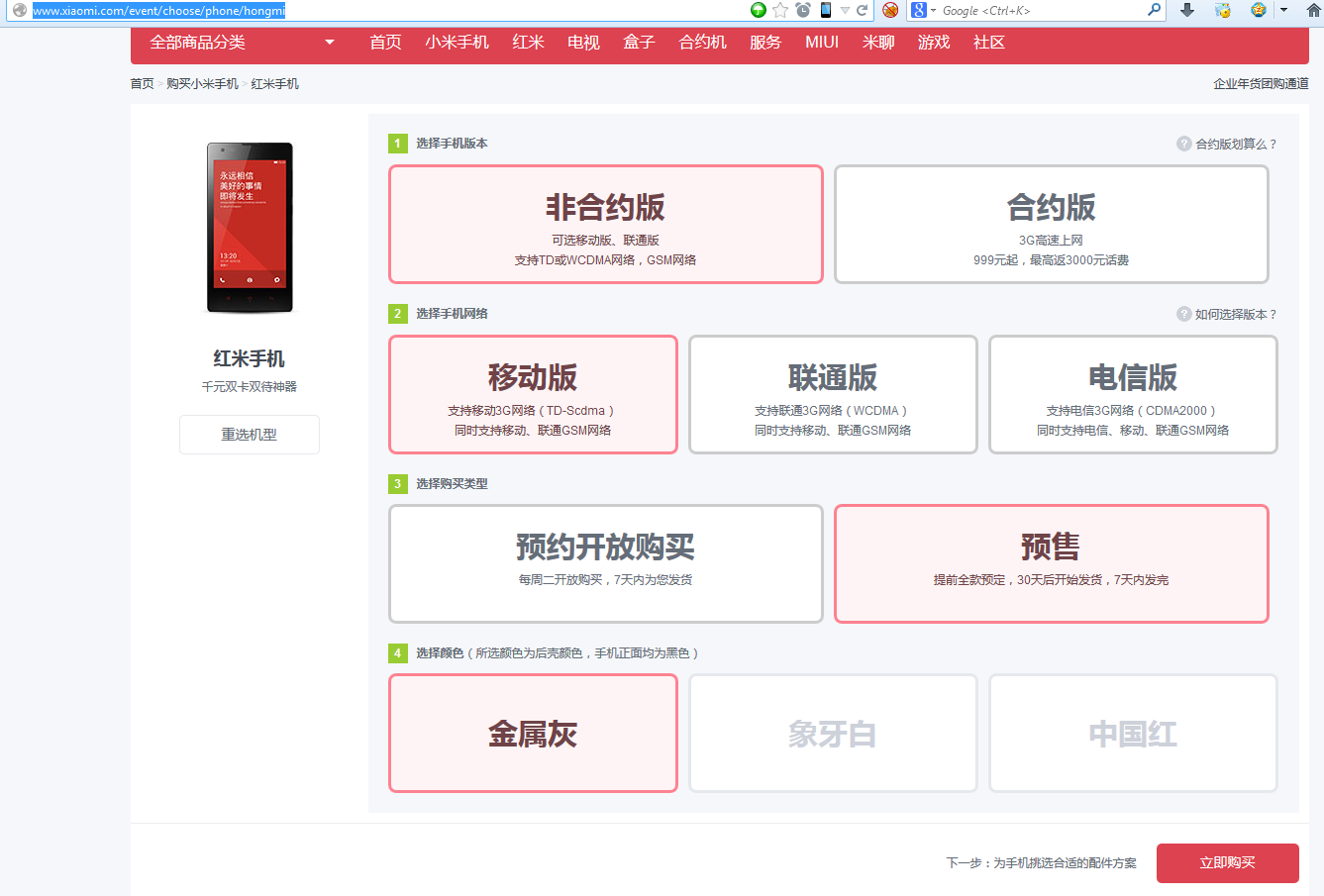Open the downloads arrow icon
Screen dimensions: 1324x896
click(x=1187, y=10)
